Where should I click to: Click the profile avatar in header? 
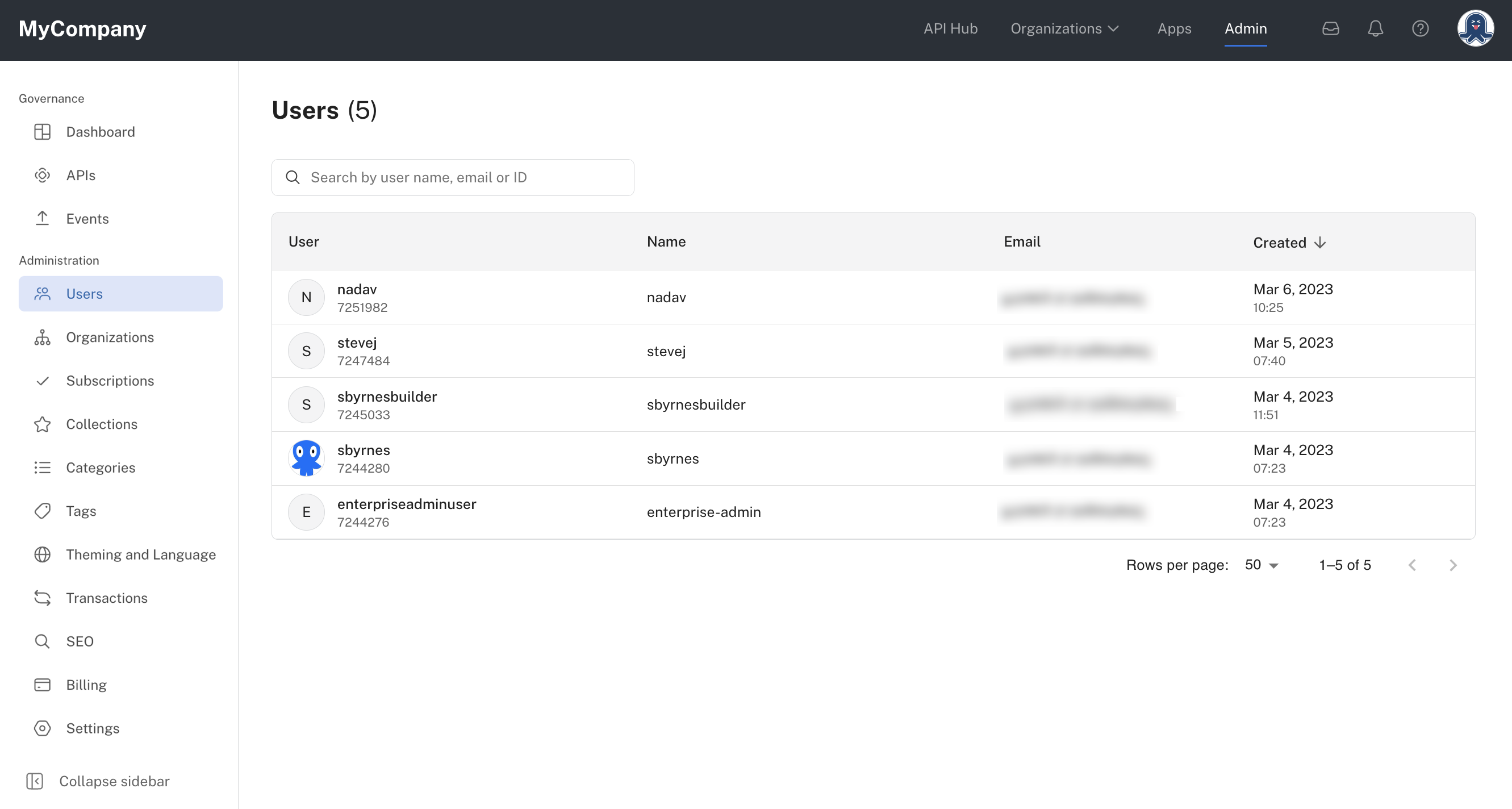(x=1475, y=28)
